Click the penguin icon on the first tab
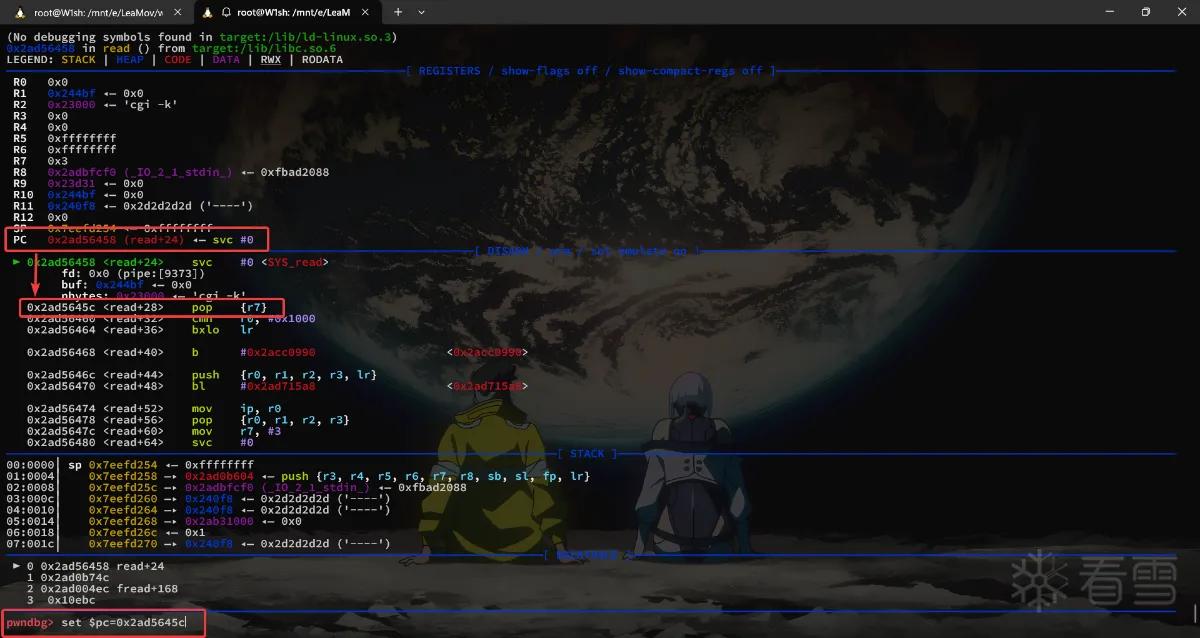Screen dimensions: 1200x638 (18, 12)
